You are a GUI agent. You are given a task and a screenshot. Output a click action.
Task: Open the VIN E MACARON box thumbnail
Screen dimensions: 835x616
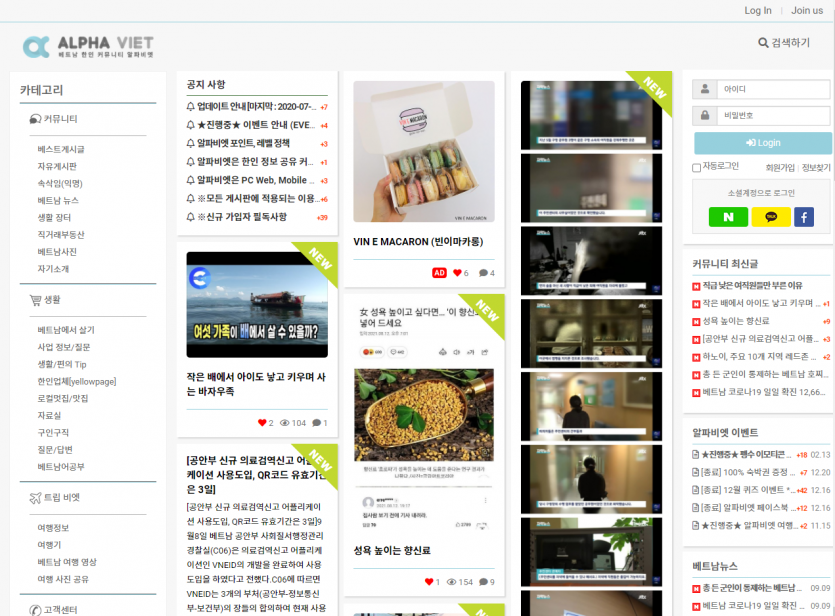[423, 152]
